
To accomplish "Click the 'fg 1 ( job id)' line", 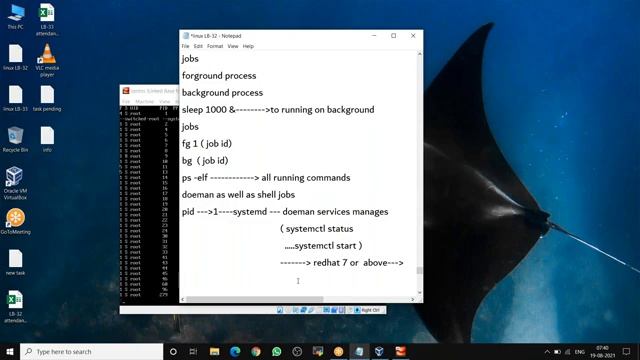I will (207, 144).
